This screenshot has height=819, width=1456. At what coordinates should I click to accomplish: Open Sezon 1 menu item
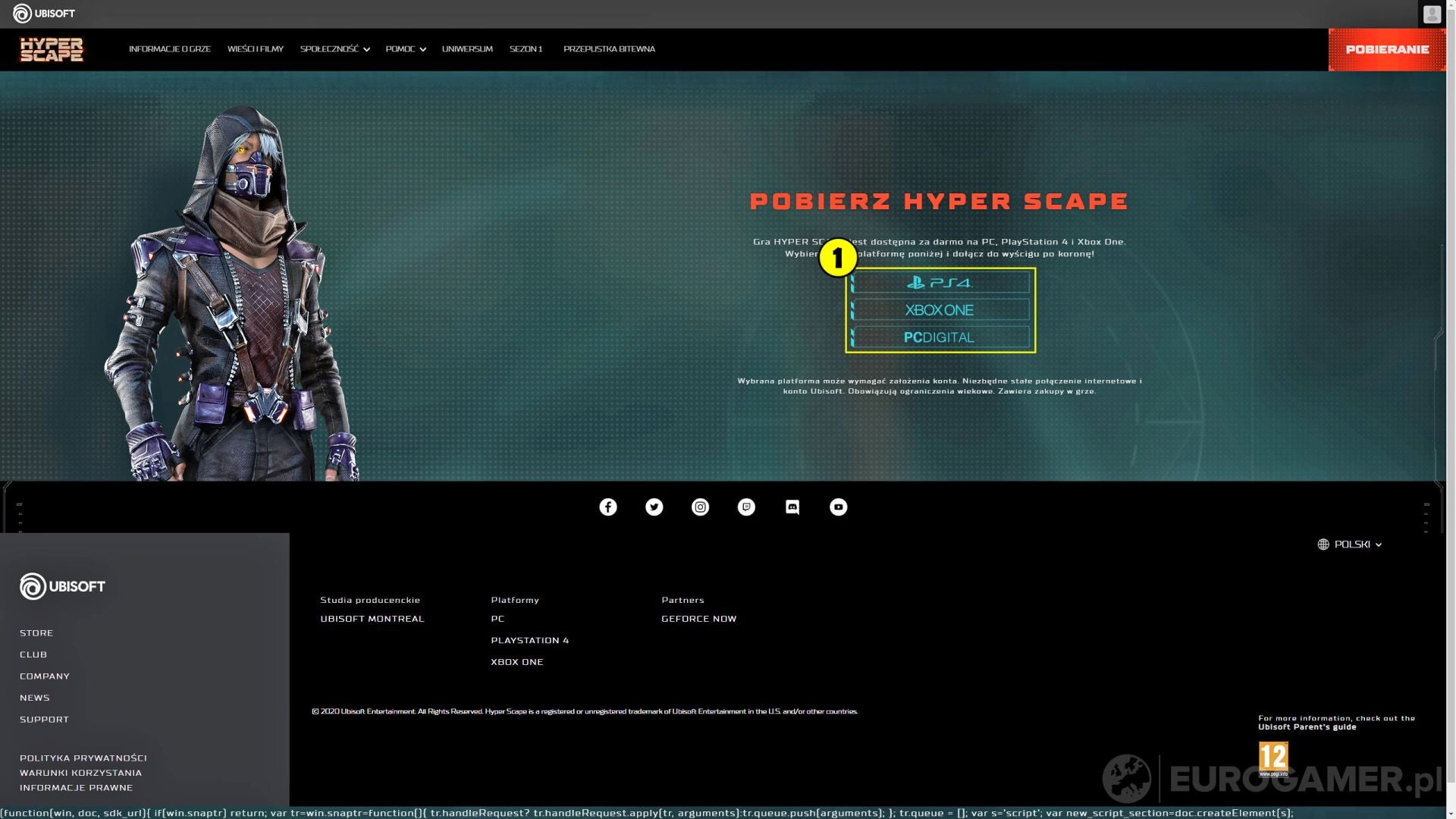(526, 49)
